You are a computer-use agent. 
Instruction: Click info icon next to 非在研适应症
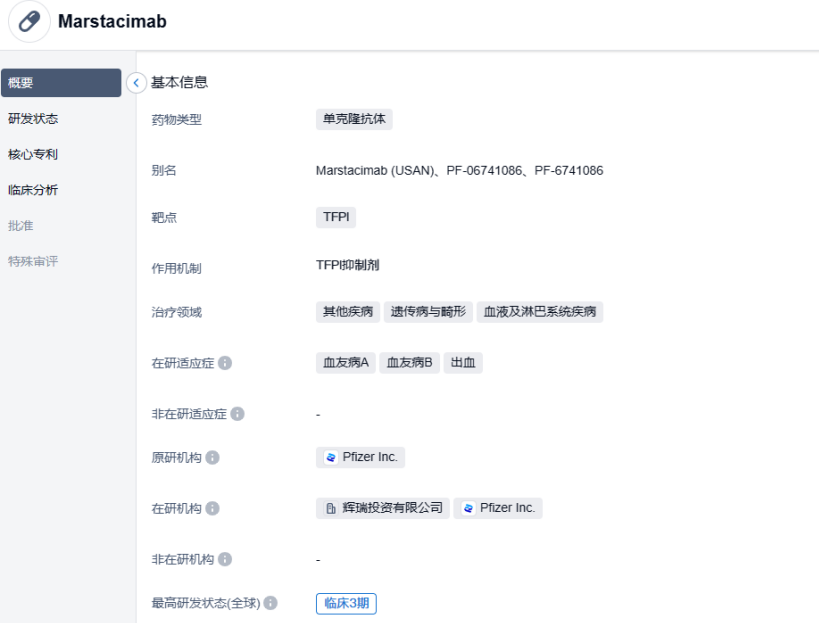pyautogui.click(x=238, y=414)
